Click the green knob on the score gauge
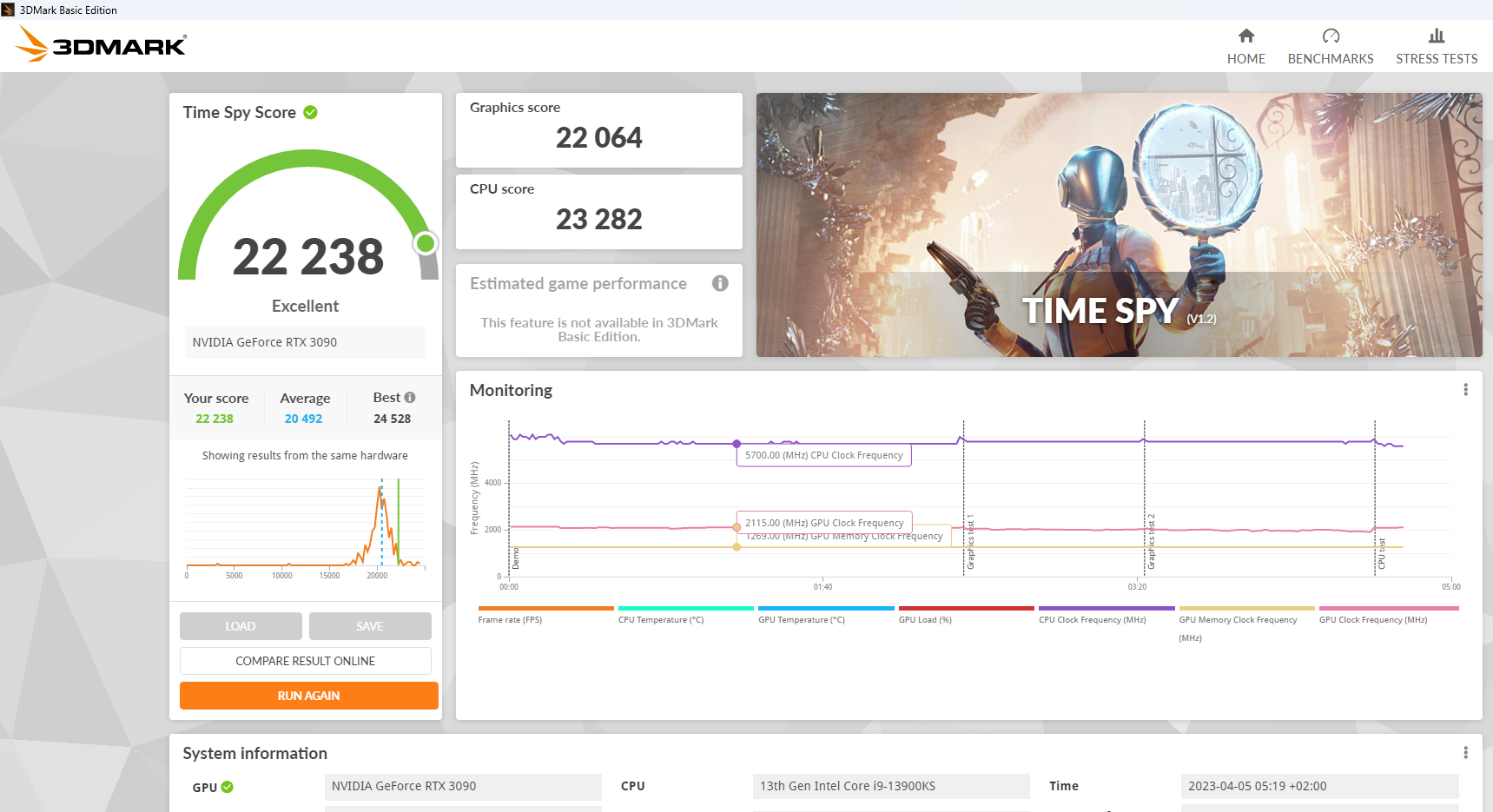Image resolution: width=1493 pixels, height=812 pixels. click(x=426, y=243)
